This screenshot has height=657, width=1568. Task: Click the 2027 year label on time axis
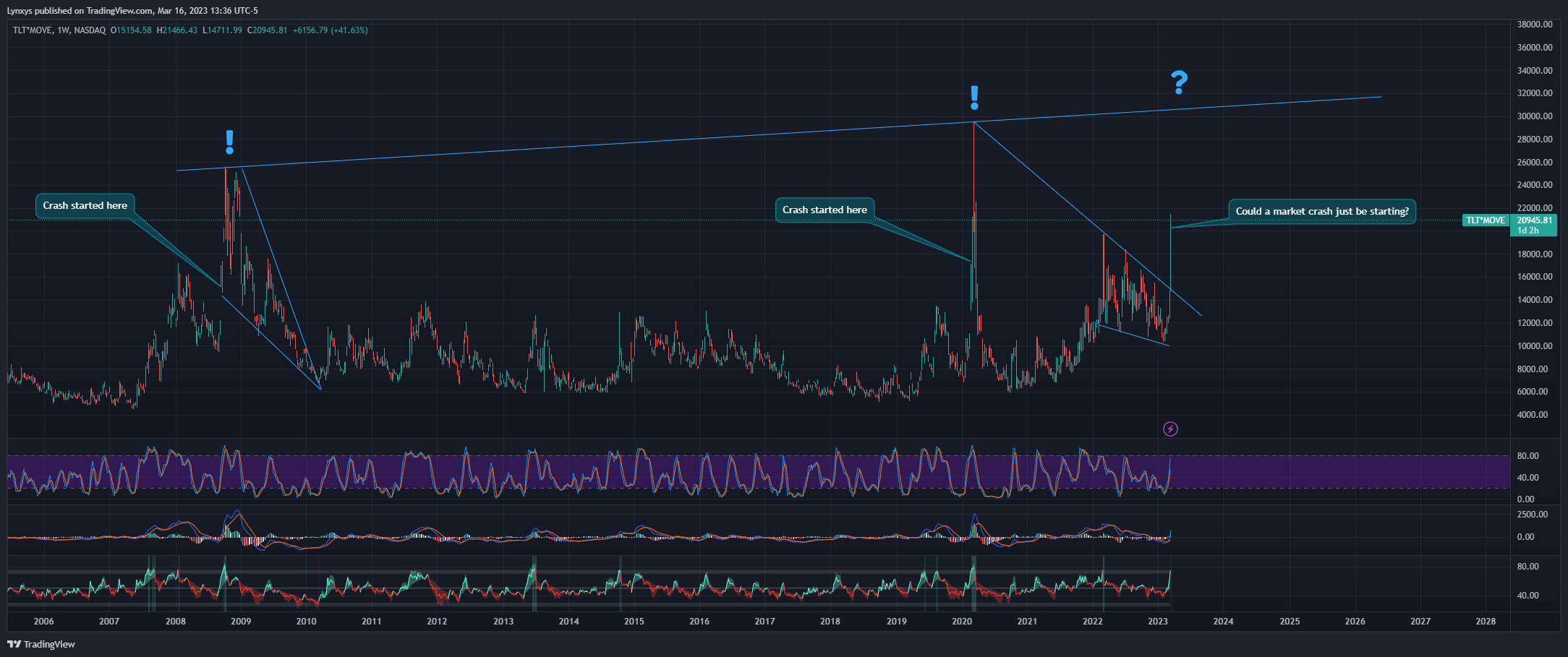(x=1420, y=622)
